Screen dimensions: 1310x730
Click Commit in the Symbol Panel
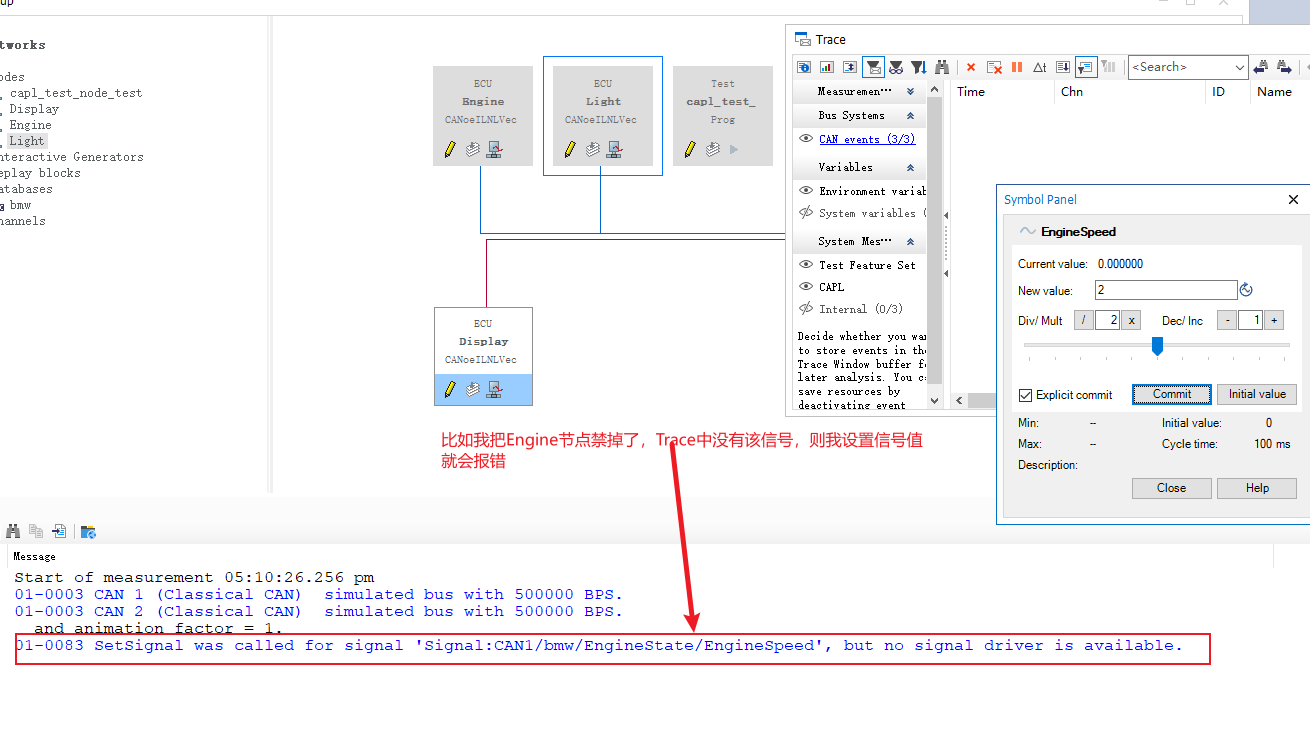pos(1171,394)
